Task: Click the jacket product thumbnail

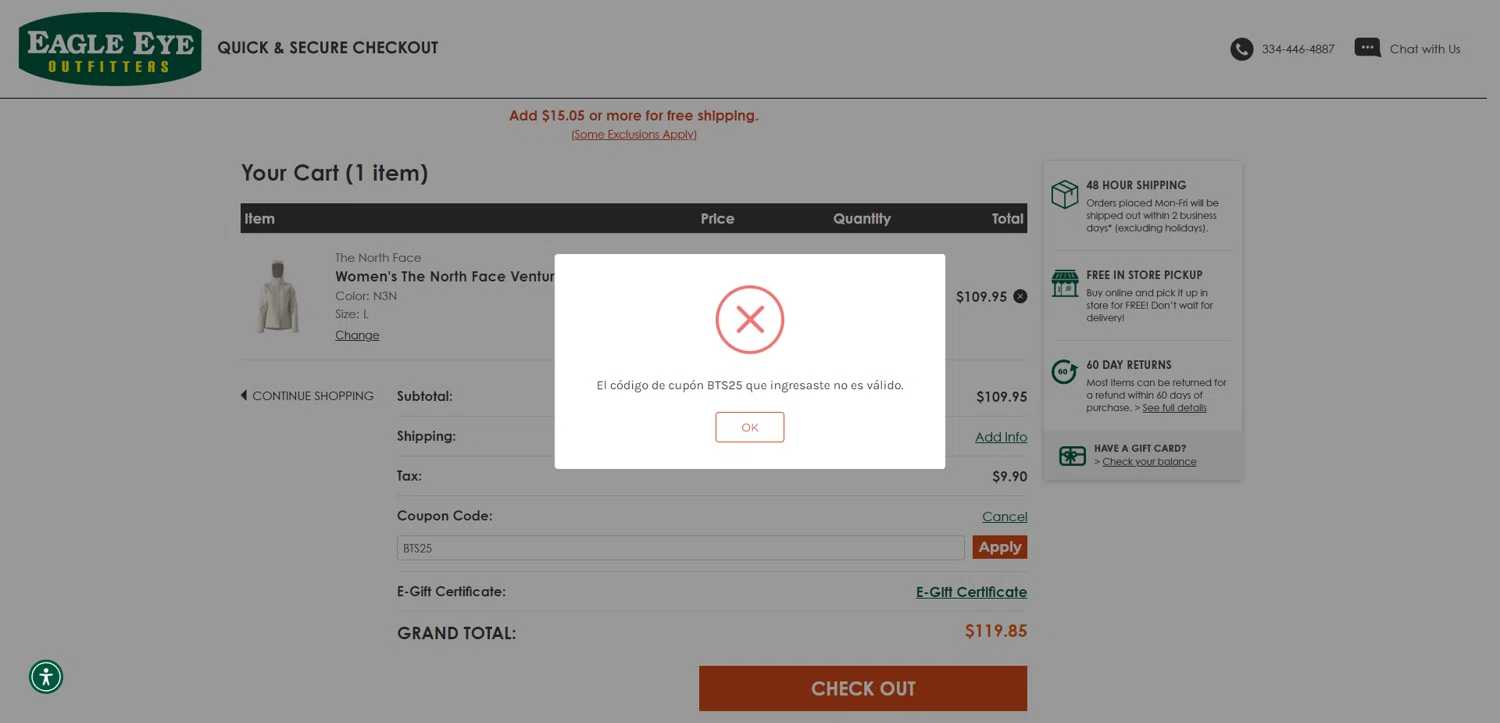Action: click(278, 296)
